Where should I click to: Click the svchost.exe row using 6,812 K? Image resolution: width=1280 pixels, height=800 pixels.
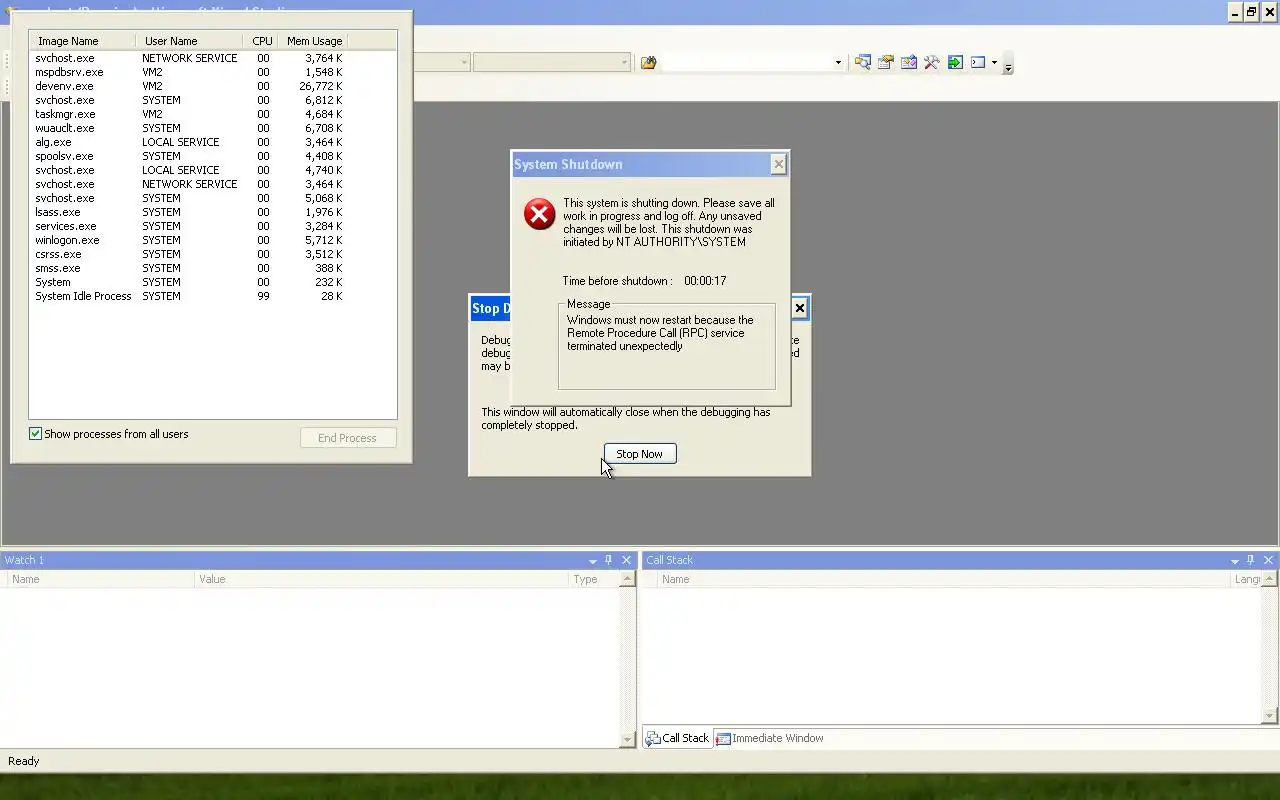tap(190, 100)
